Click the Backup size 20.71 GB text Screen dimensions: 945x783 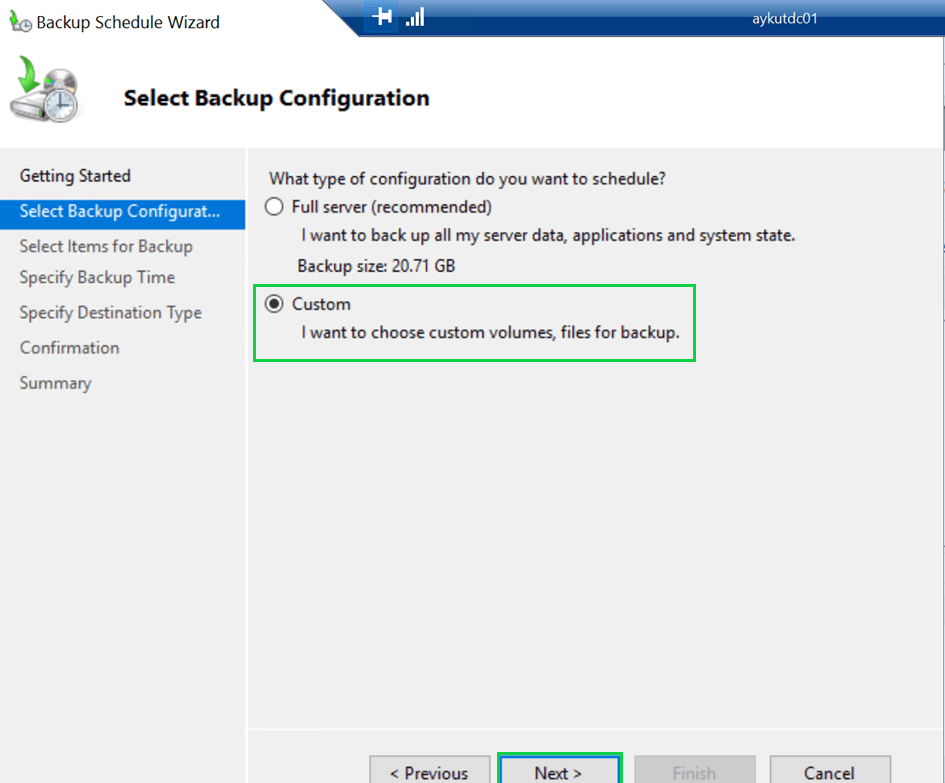click(x=377, y=266)
